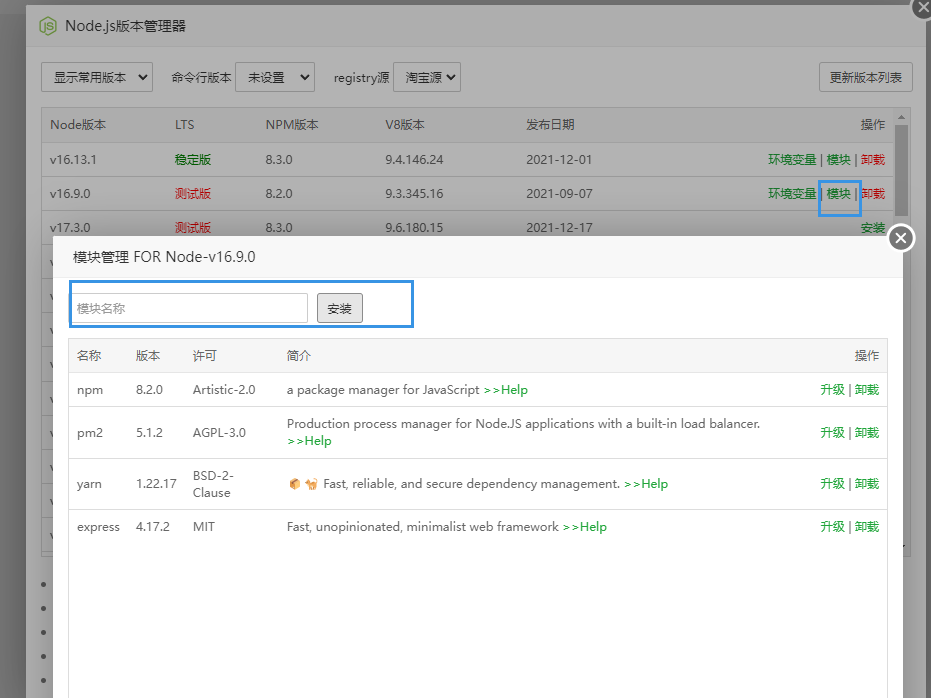Click 升级 for the npm module

(832, 390)
